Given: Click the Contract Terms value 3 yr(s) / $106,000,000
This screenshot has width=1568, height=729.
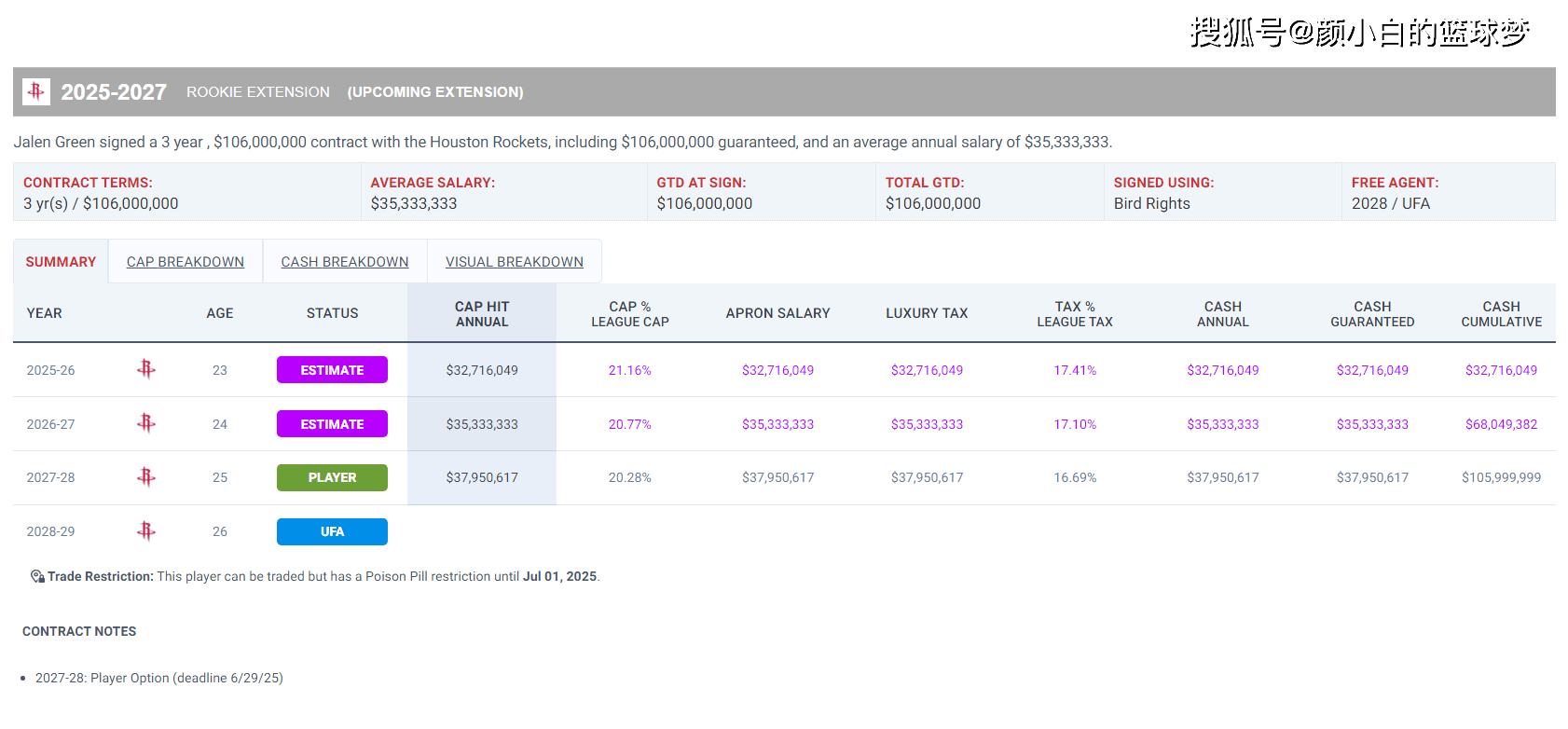Looking at the screenshot, I should (x=101, y=203).
